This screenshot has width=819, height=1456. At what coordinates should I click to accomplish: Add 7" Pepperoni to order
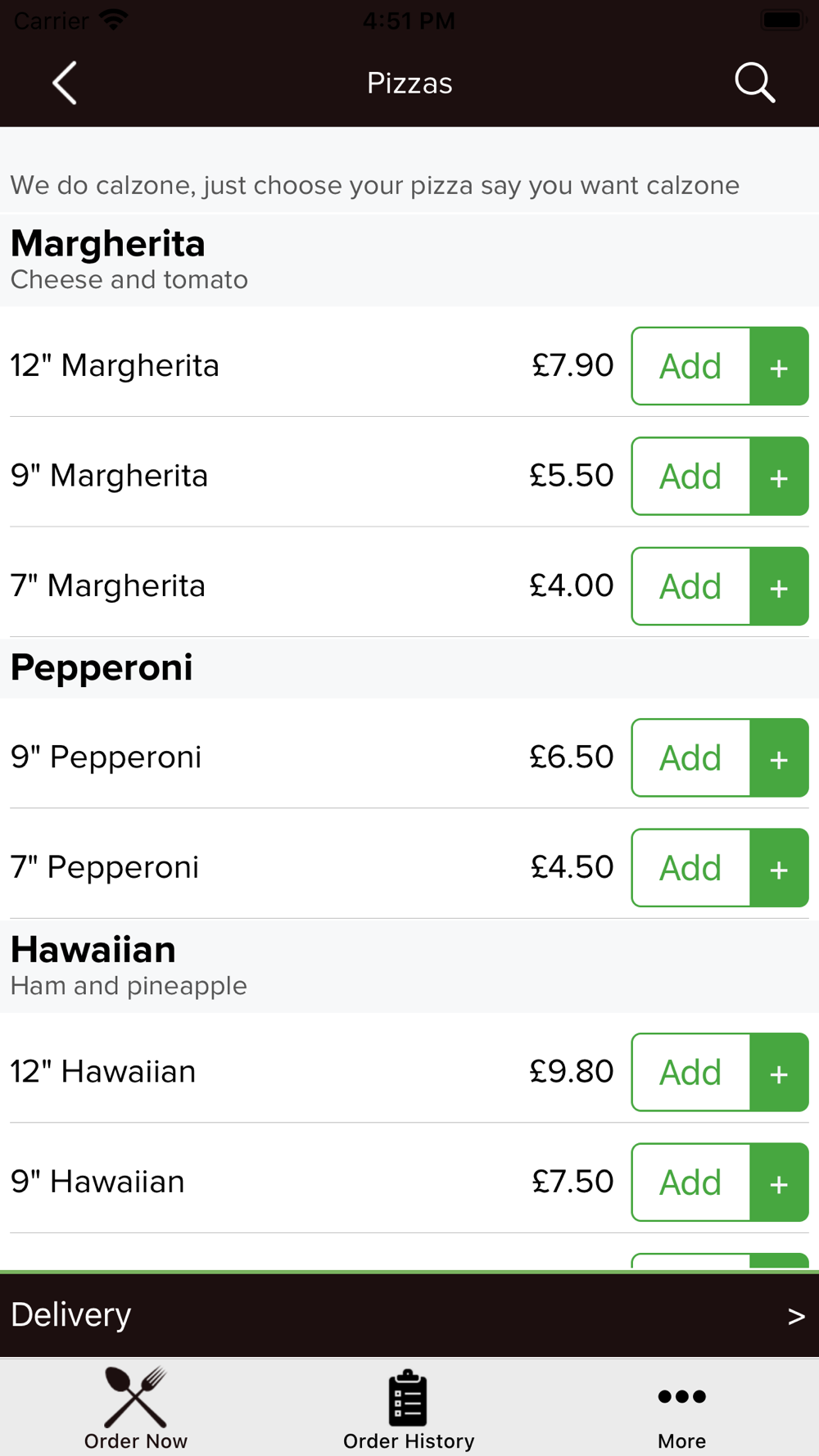point(691,868)
